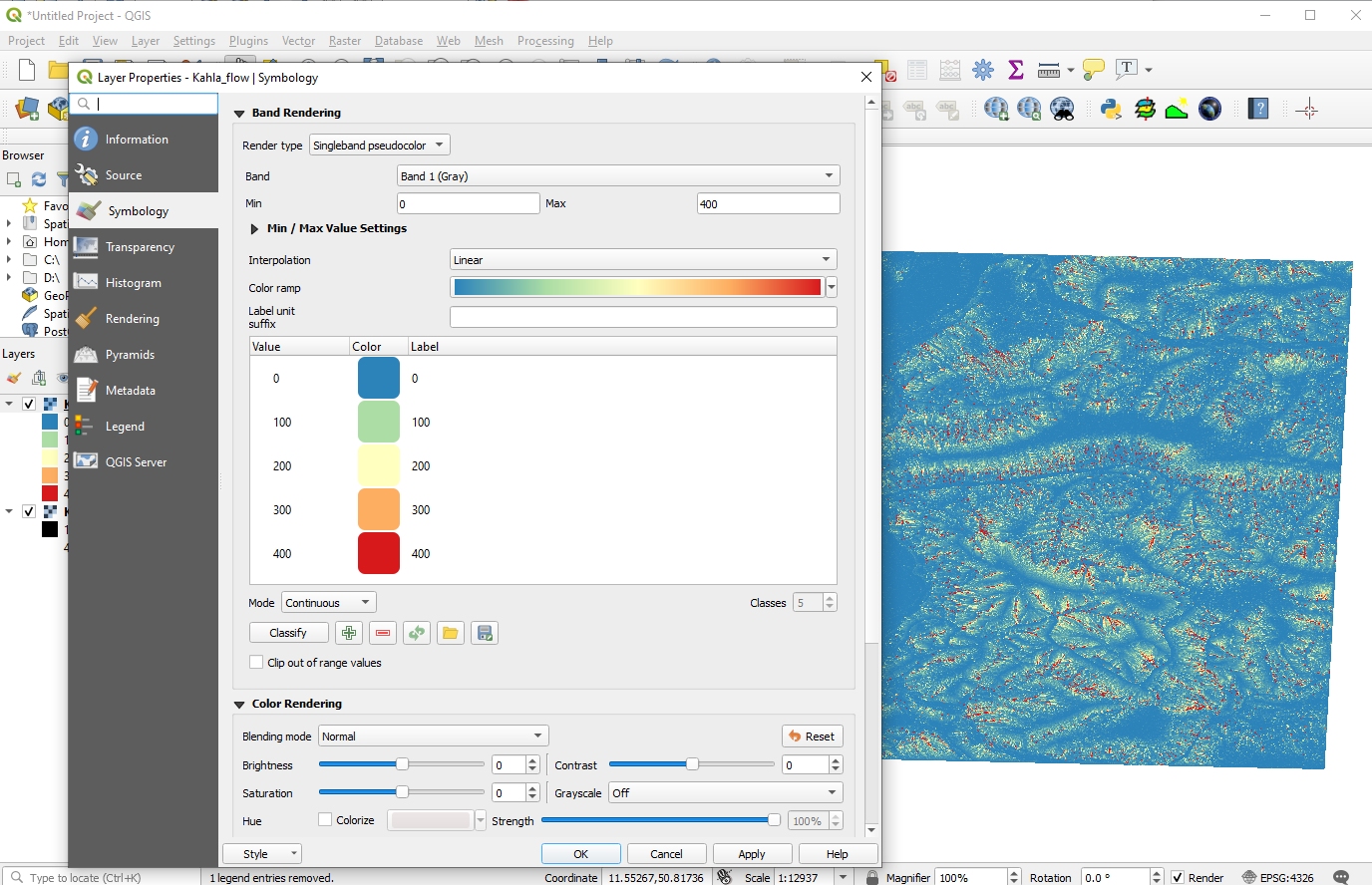Image resolution: width=1372 pixels, height=885 pixels.
Task: Open the Processing Toolbox gear icon
Action: [x=983, y=70]
